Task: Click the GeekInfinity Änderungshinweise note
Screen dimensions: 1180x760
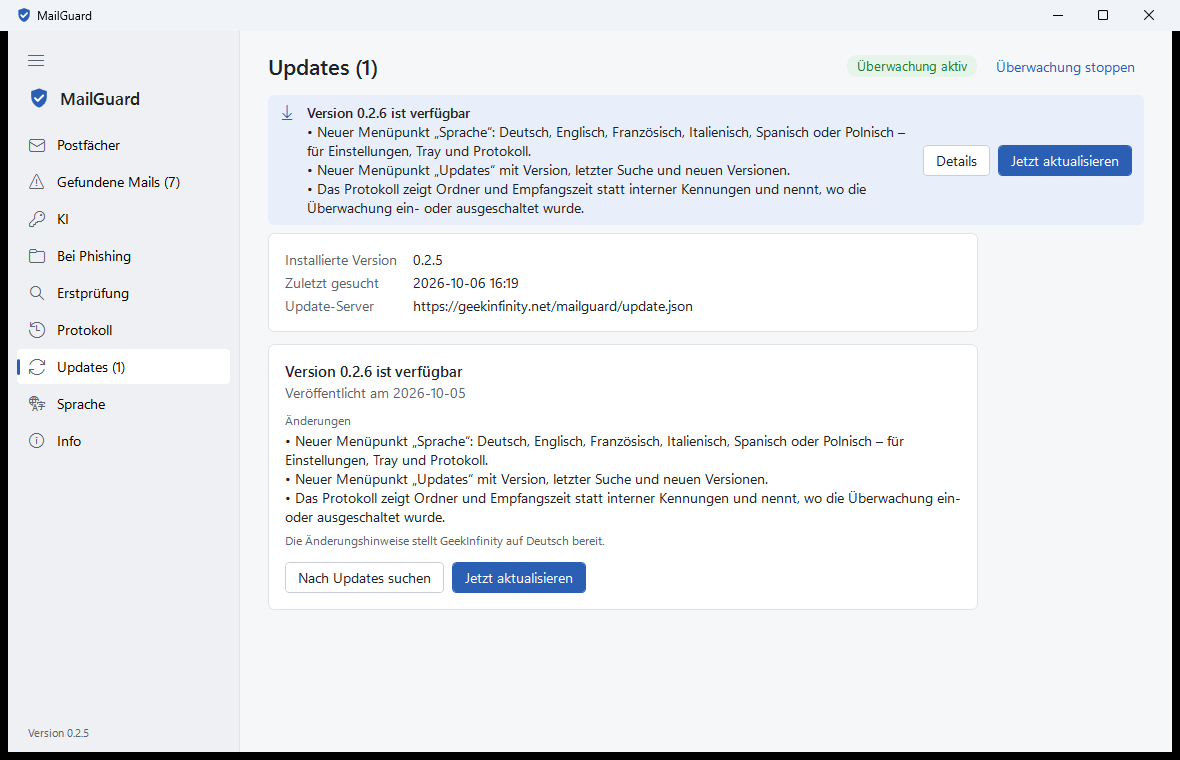Action: [x=445, y=541]
